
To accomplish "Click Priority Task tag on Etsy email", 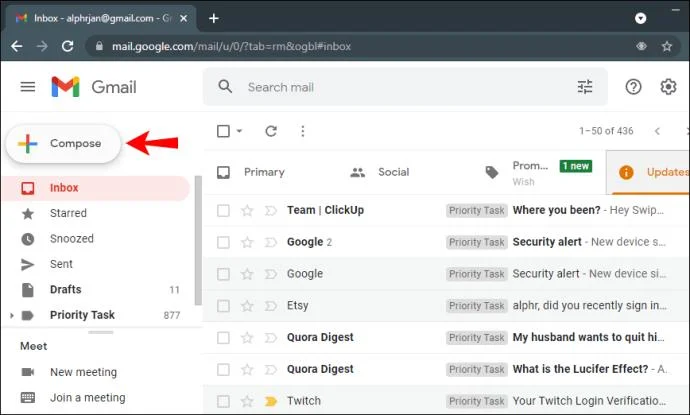I will [x=477, y=305].
